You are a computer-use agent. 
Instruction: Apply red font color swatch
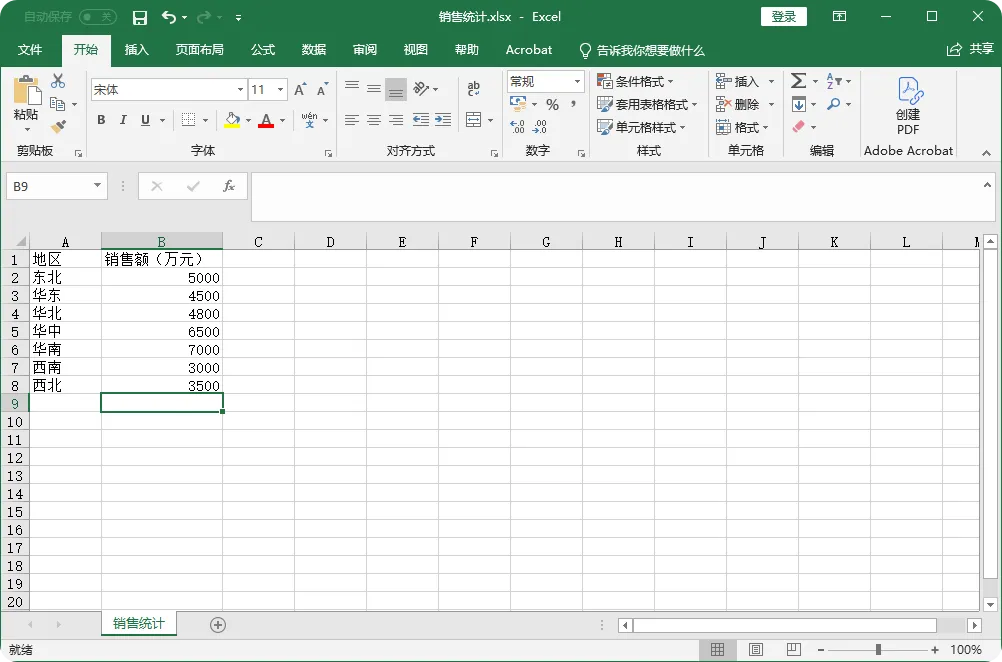(266, 120)
